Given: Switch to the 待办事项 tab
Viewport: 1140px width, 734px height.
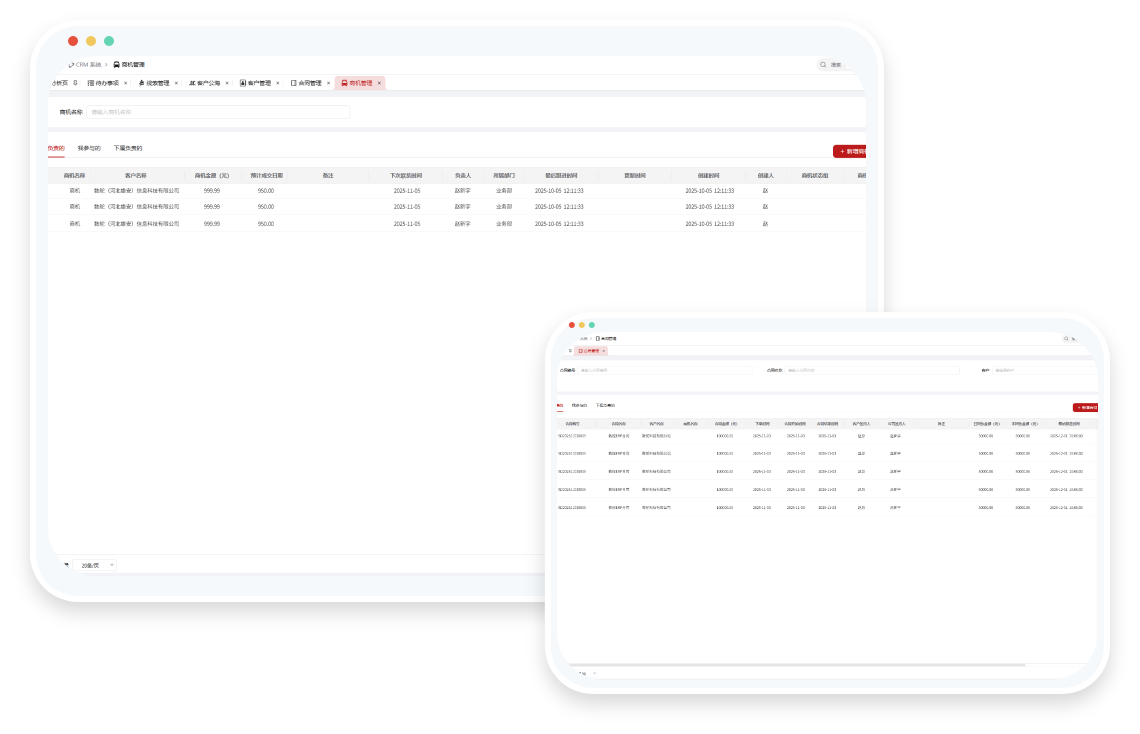Looking at the screenshot, I should (106, 83).
